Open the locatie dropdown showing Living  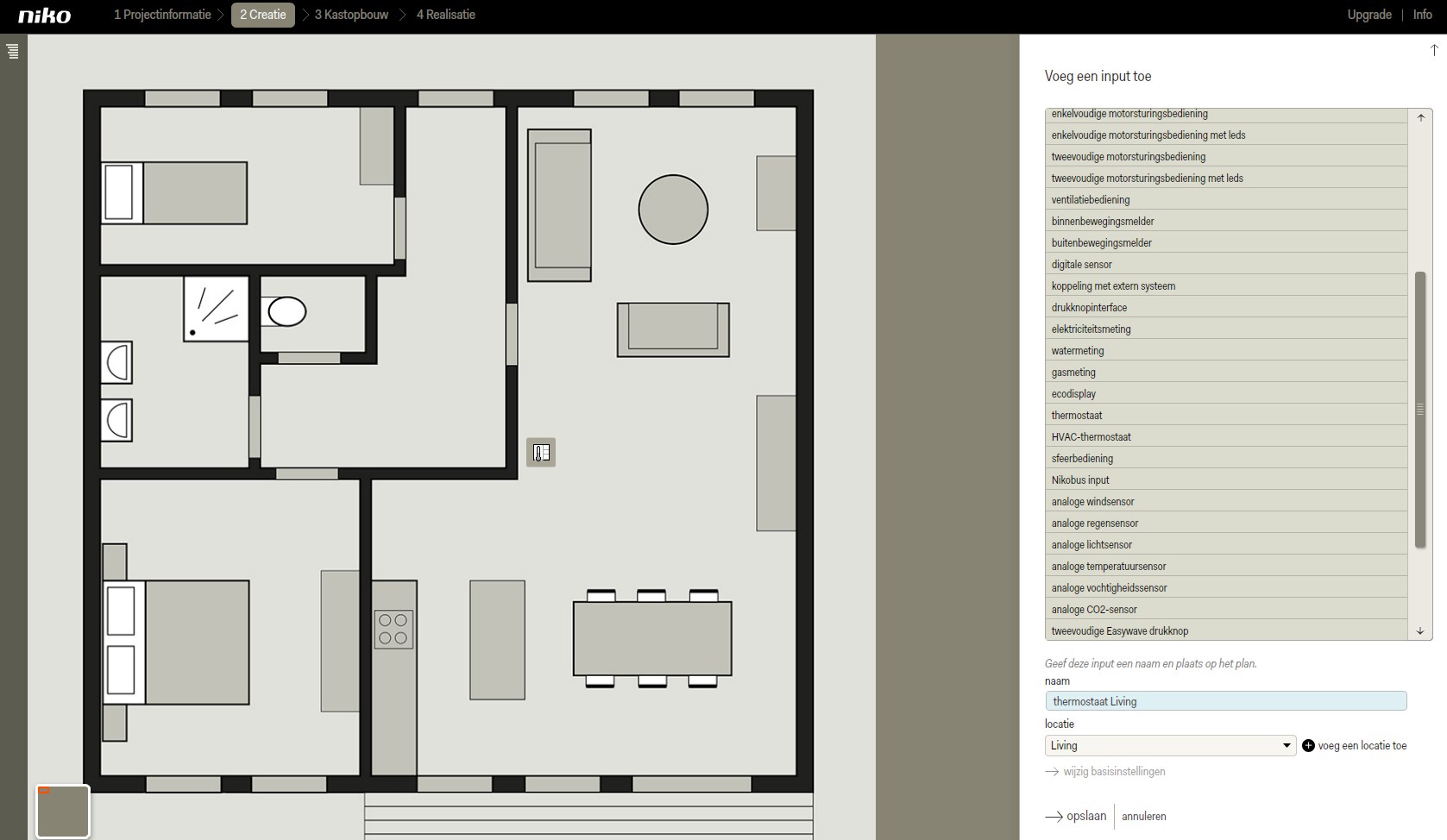coord(1170,746)
